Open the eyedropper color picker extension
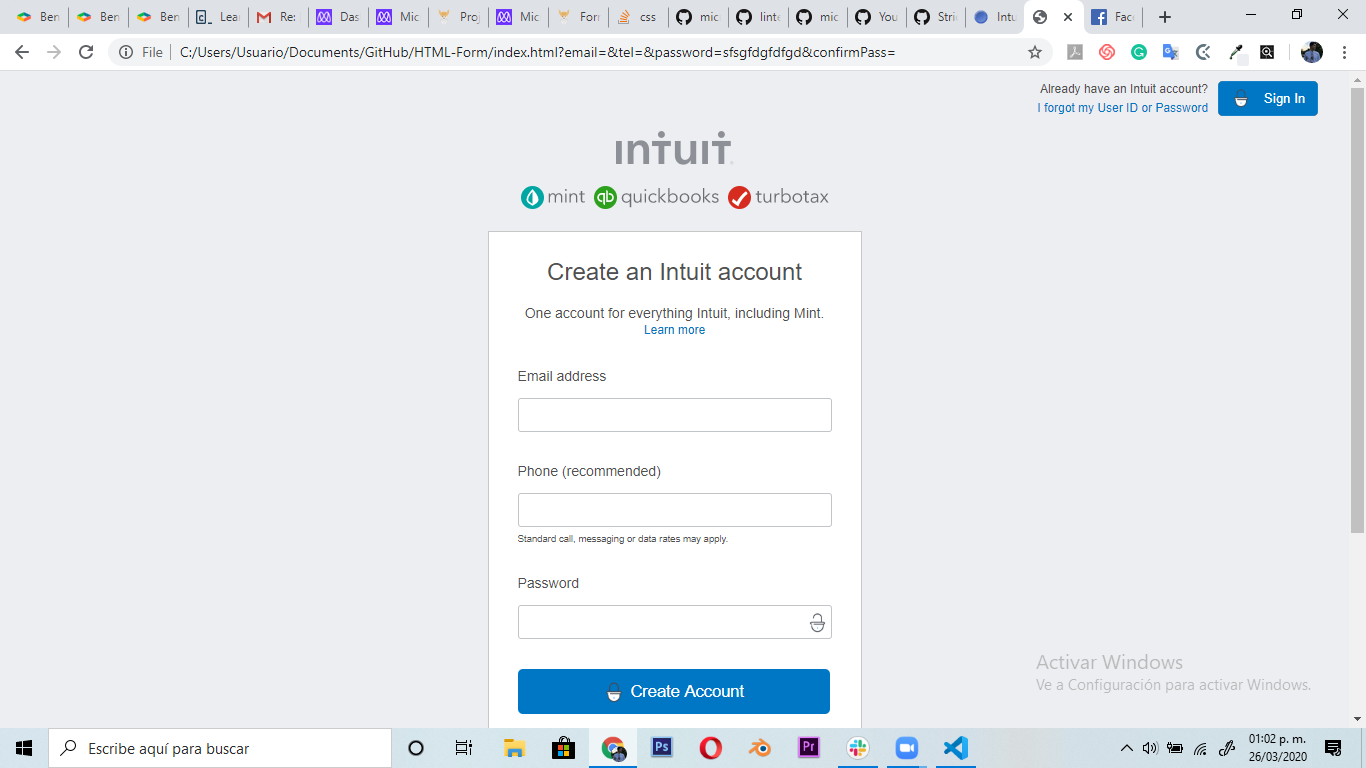 pos(1236,52)
